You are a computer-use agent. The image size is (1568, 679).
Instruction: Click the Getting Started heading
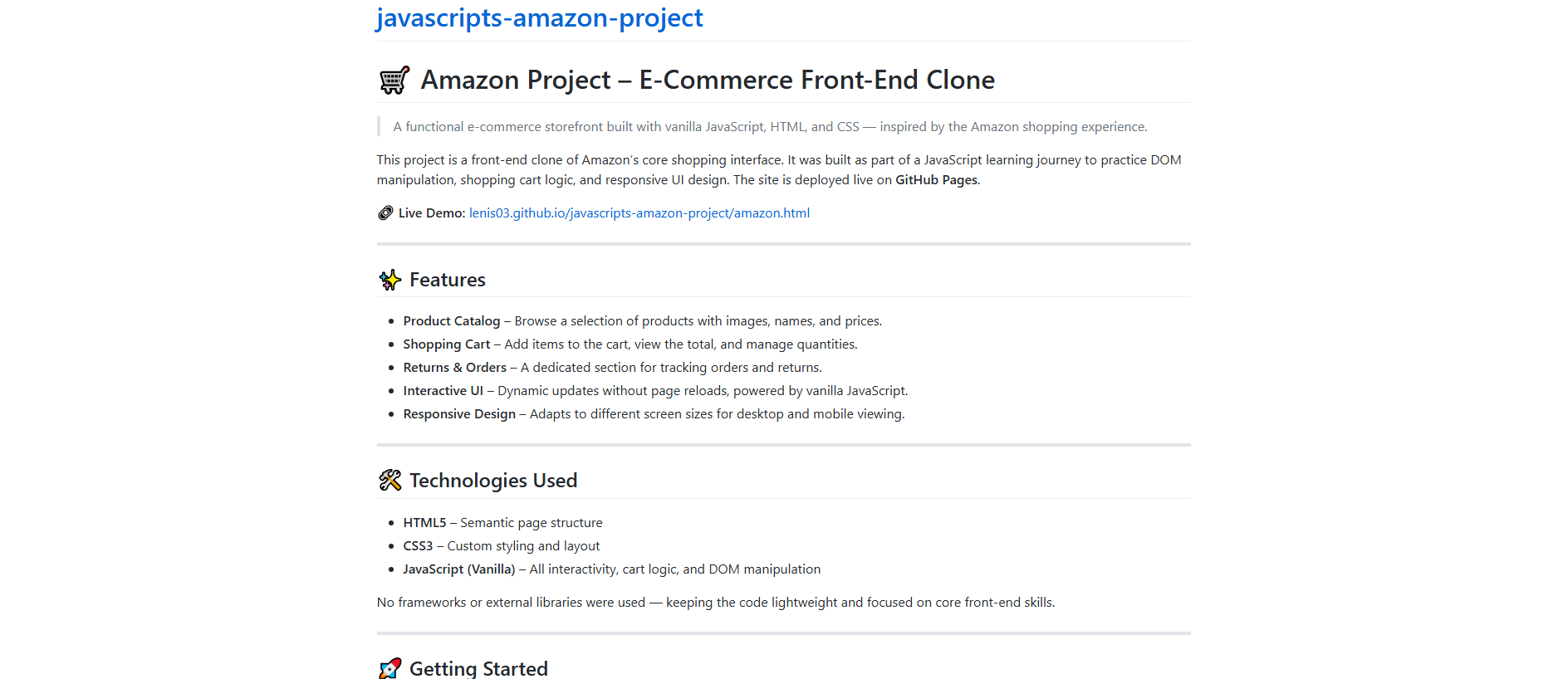(x=478, y=668)
